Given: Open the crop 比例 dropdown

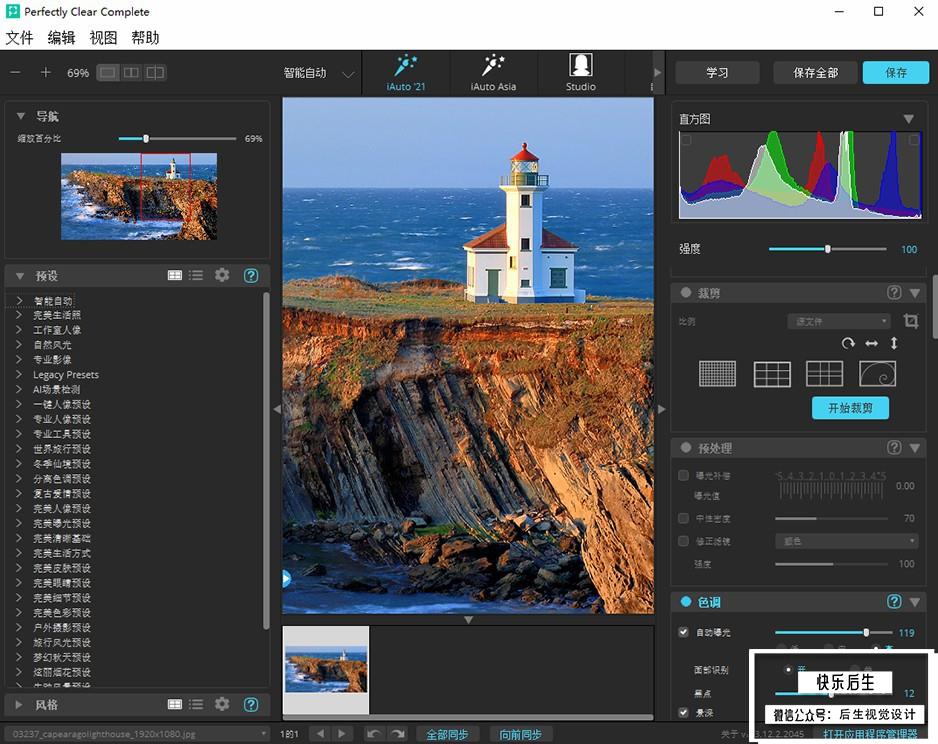Looking at the screenshot, I should [x=839, y=321].
